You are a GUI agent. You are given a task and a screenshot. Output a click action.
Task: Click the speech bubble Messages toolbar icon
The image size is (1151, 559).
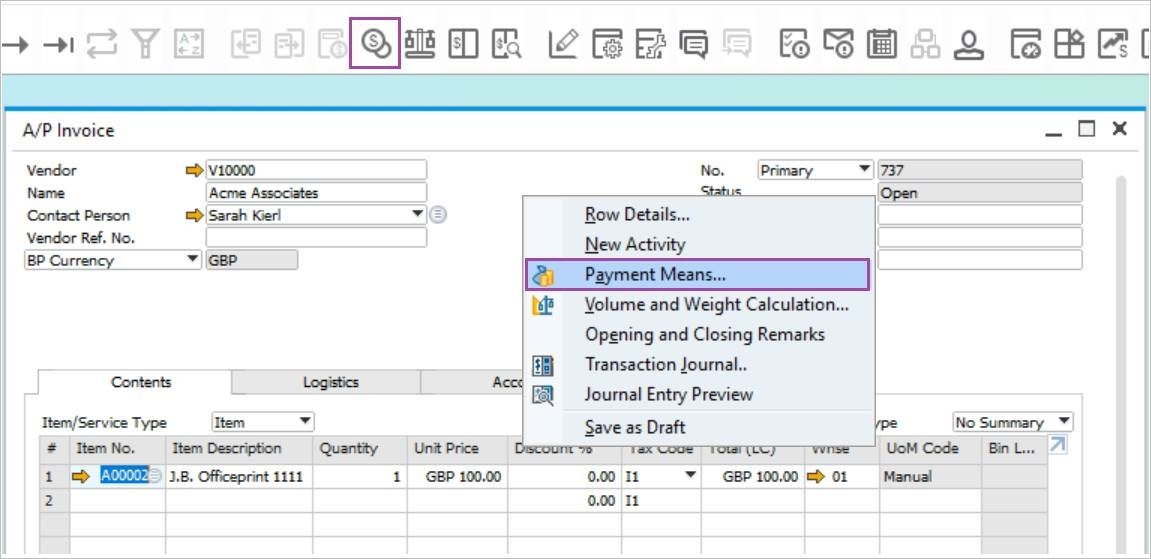pos(694,44)
